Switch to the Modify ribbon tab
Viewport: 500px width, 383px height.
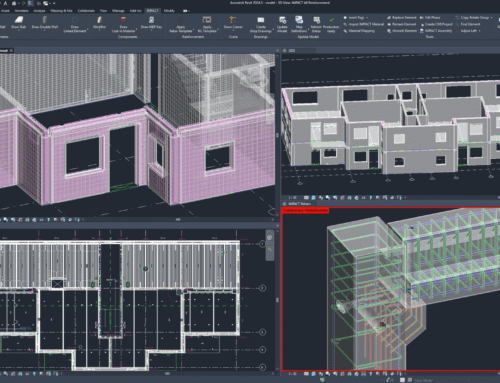click(169, 11)
